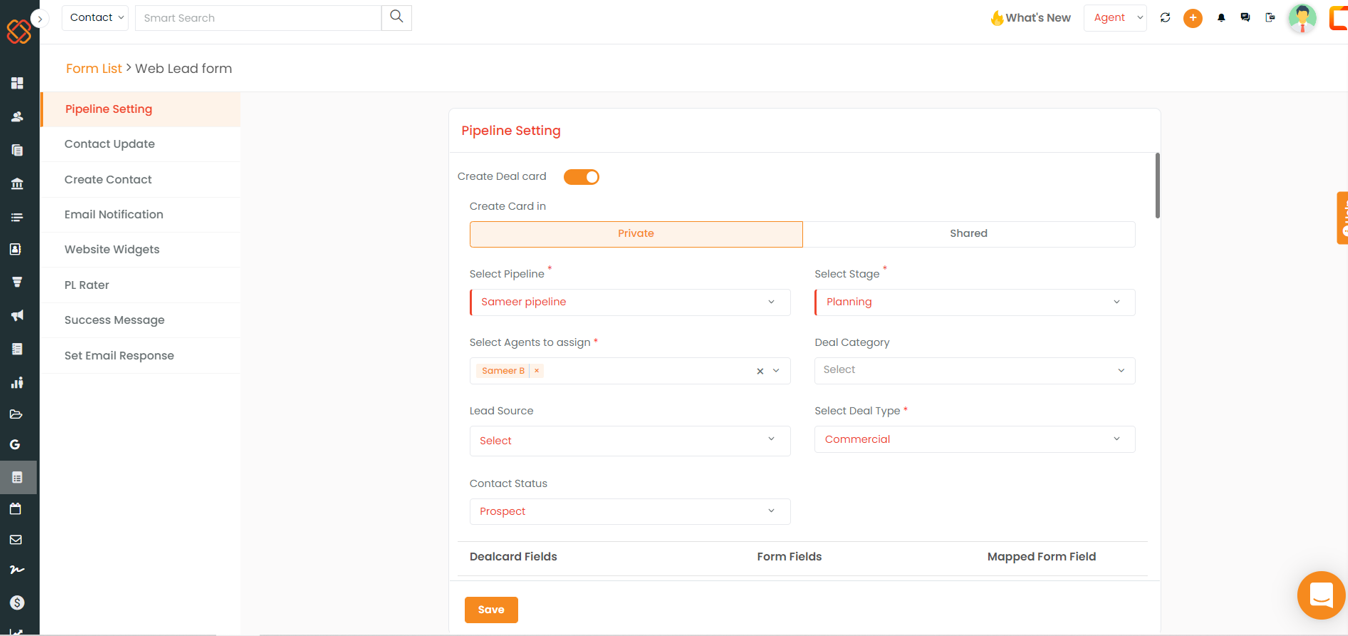Open the live chat support bubble

coord(1321,595)
